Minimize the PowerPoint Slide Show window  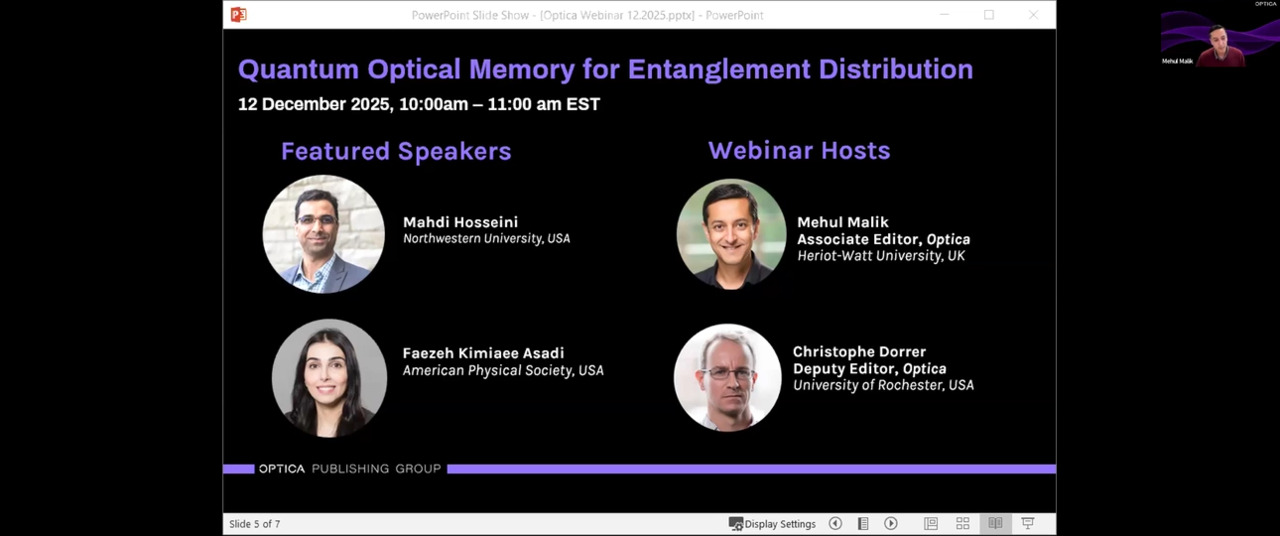coord(944,14)
